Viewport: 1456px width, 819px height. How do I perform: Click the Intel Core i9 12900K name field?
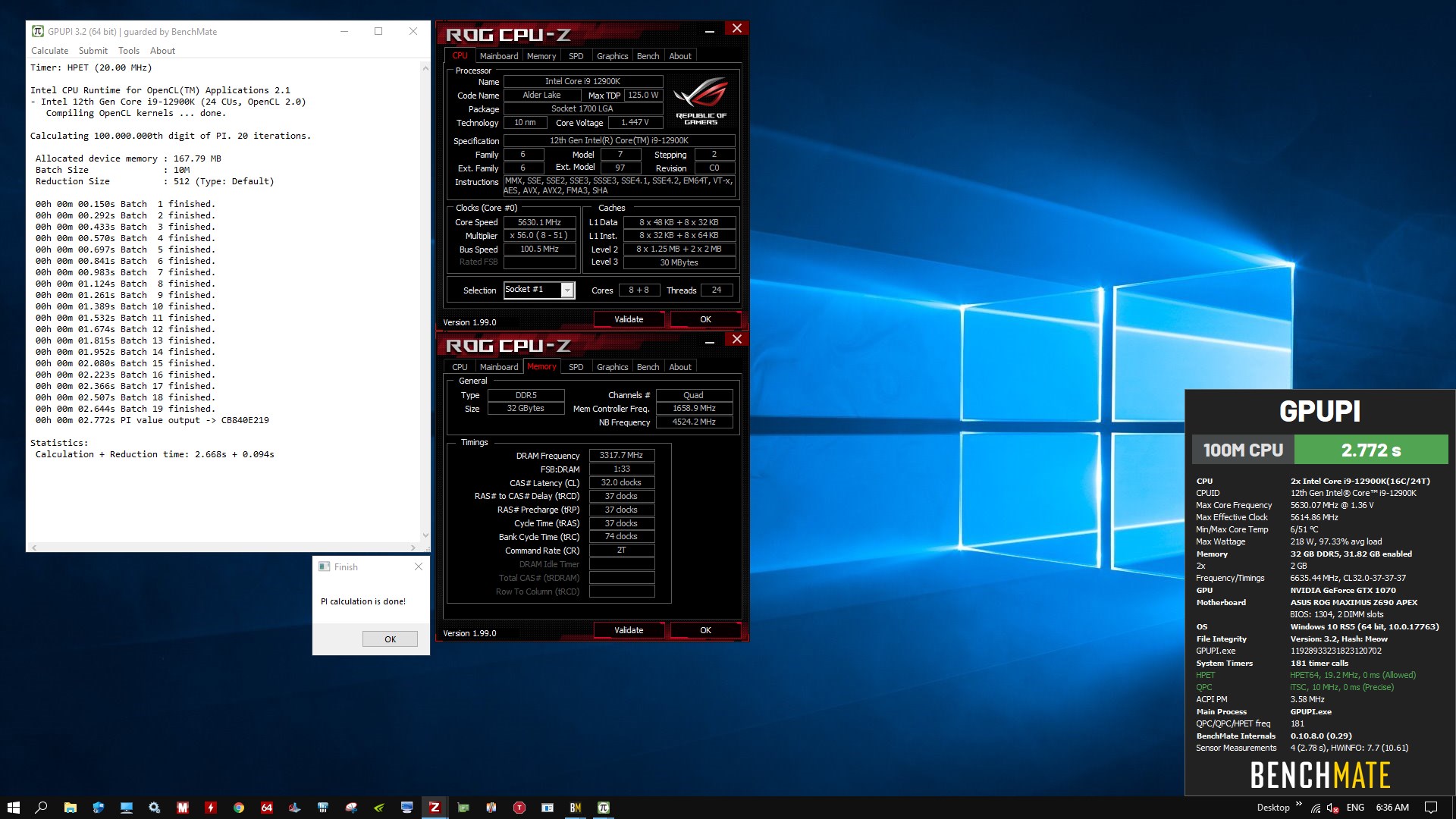coord(582,81)
